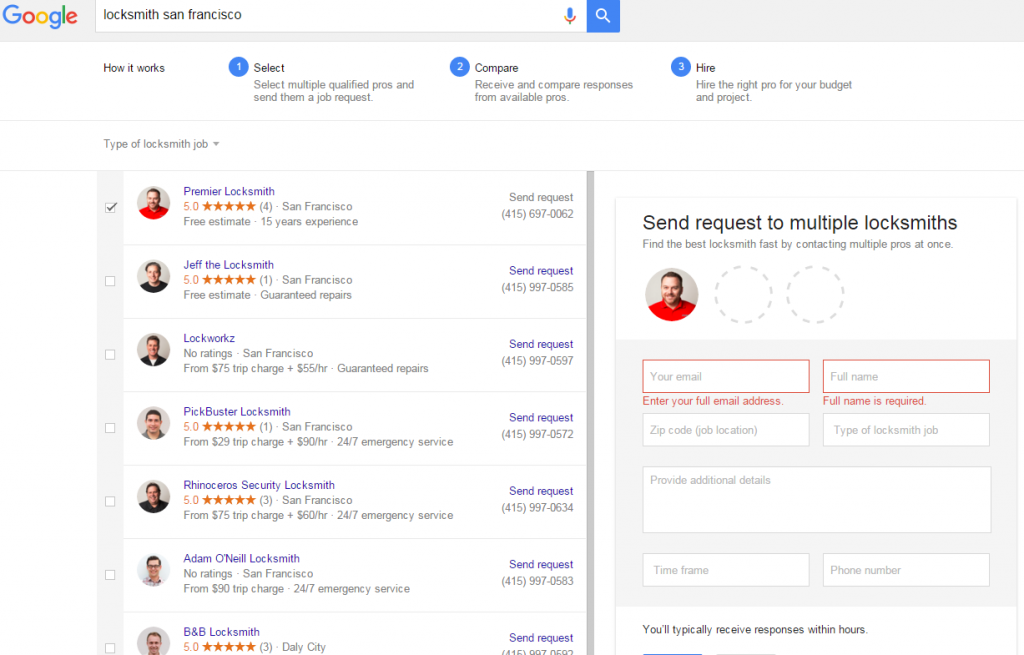Open the Type of locksmith job form field
This screenshot has width=1024, height=655.
pos(905,430)
